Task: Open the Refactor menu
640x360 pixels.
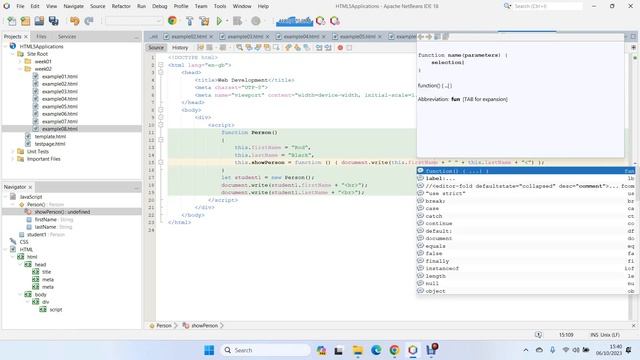Action: [x=121, y=6]
